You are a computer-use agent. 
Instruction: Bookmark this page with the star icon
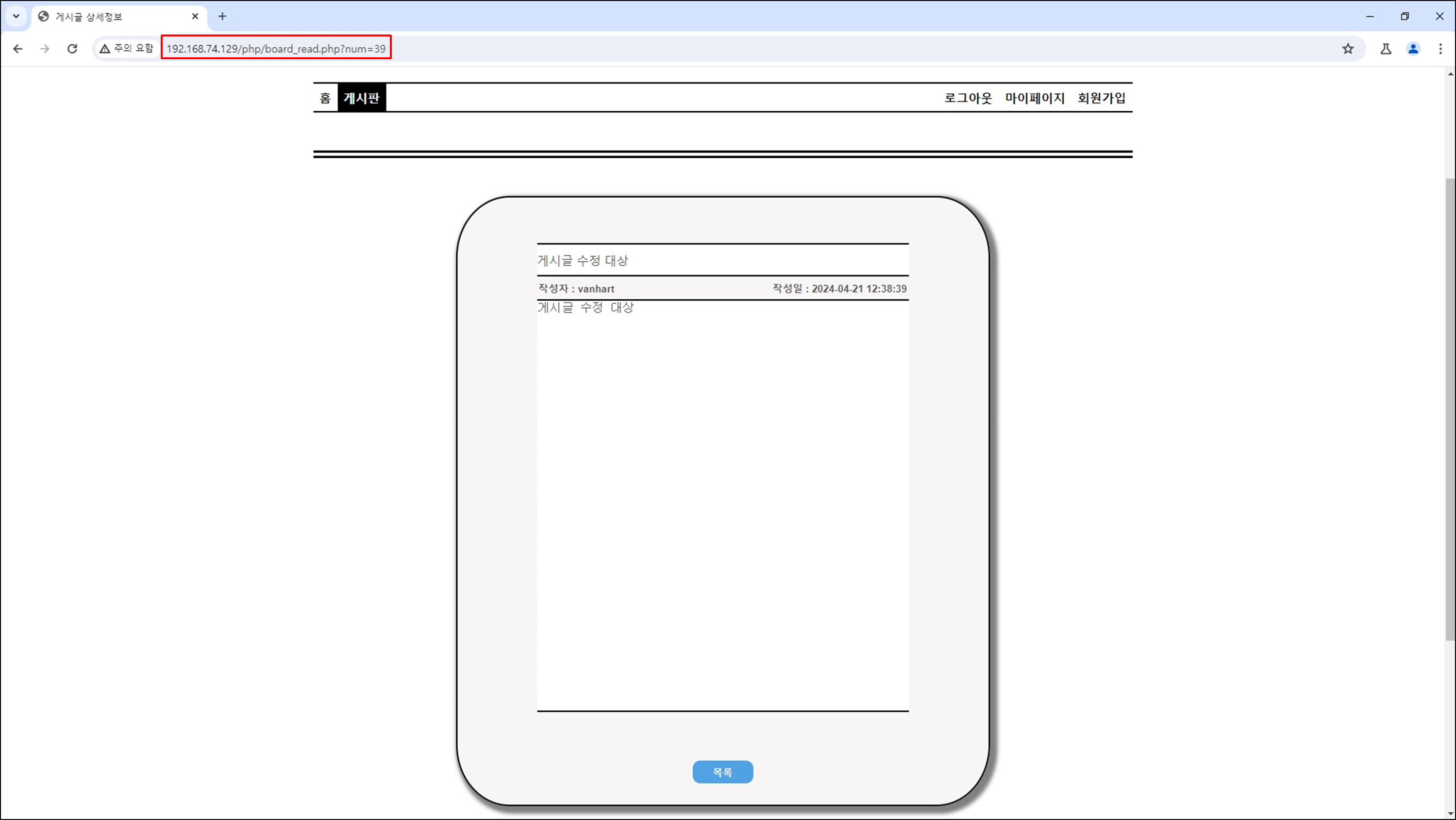(1348, 49)
